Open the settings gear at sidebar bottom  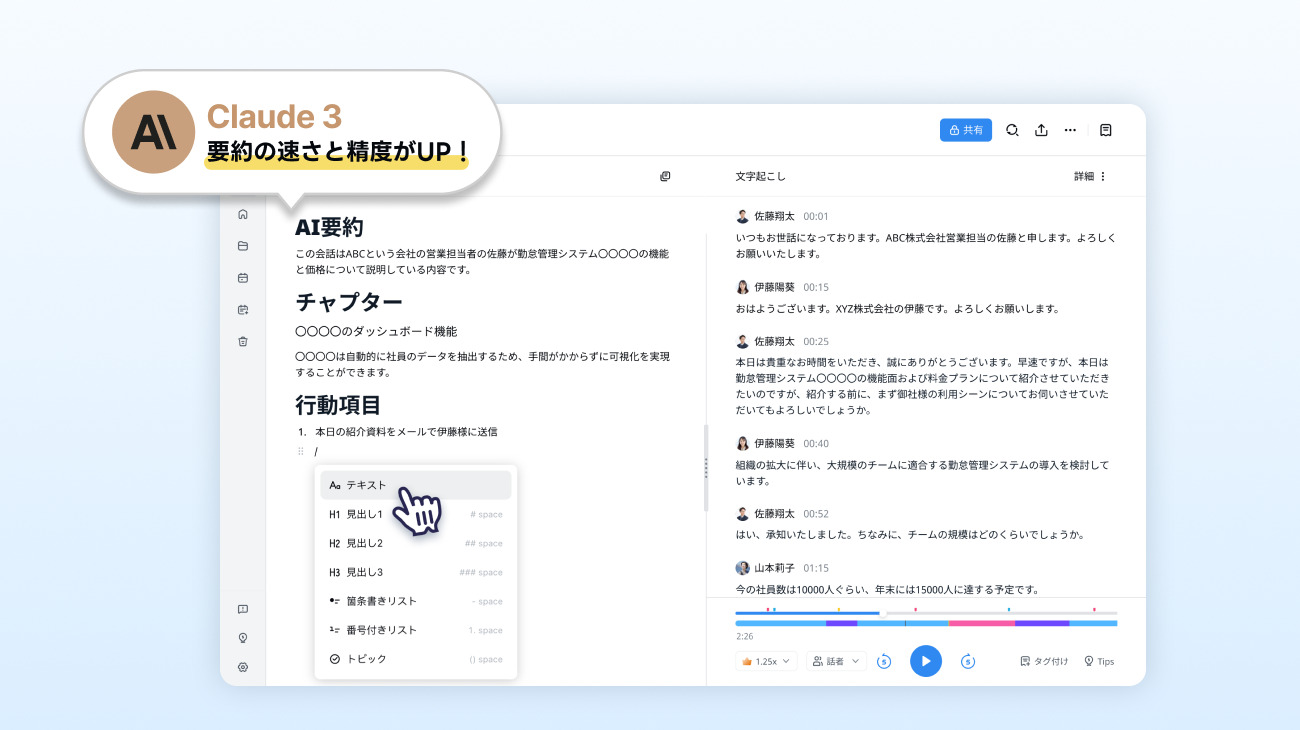click(x=242, y=666)
